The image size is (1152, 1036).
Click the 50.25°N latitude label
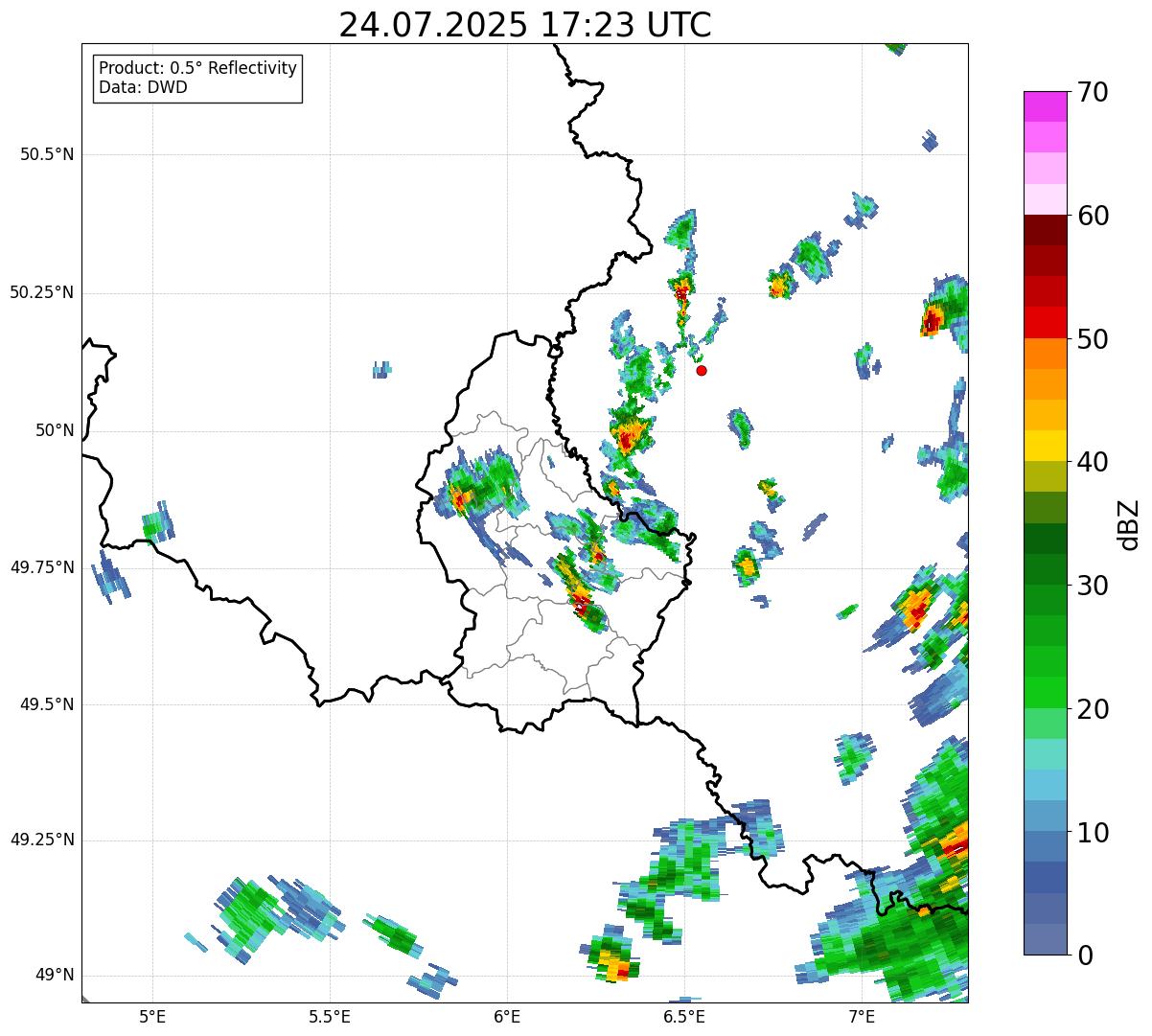[42, 292]
